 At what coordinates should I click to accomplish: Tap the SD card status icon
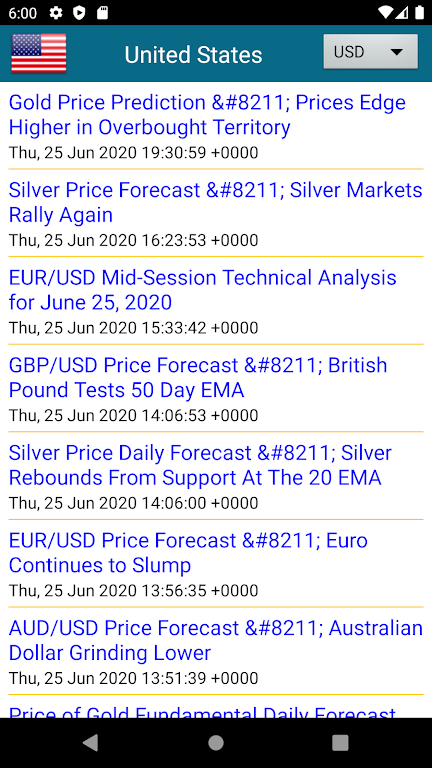coord(102,13)
